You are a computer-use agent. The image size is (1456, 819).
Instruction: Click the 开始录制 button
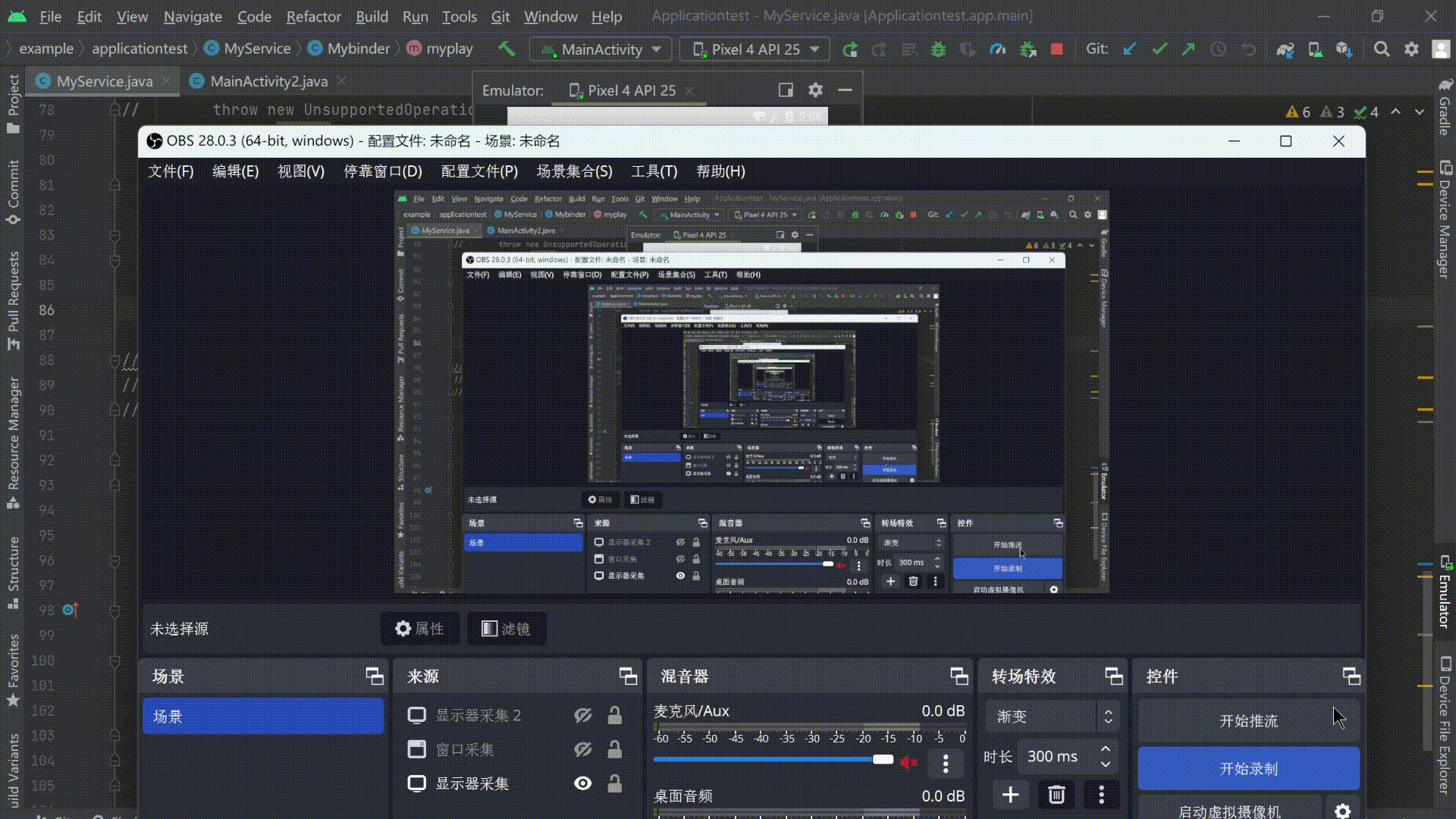1248,768
